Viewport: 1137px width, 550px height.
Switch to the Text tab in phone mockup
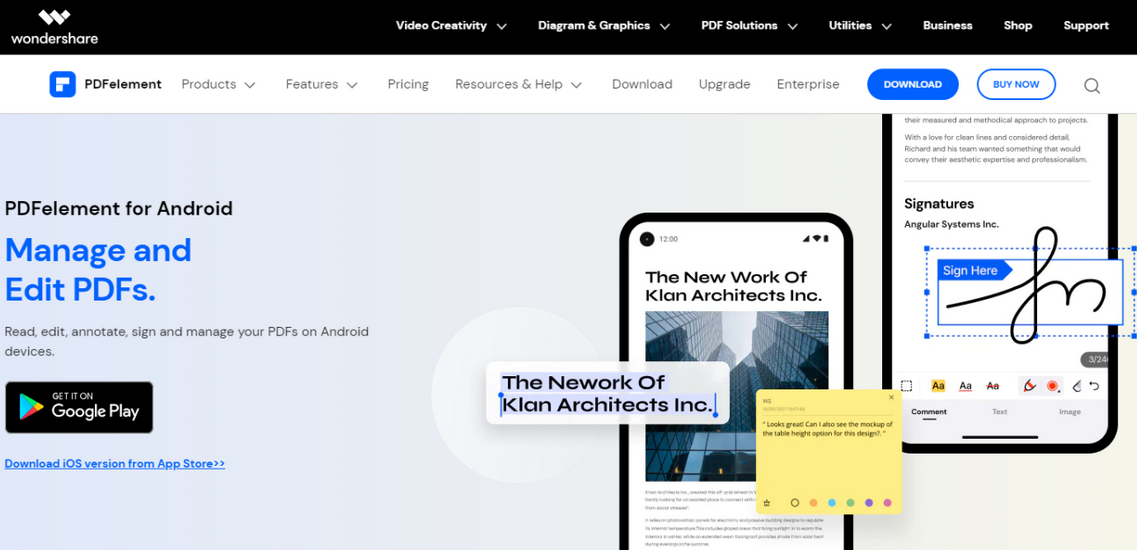pos(999,411)
